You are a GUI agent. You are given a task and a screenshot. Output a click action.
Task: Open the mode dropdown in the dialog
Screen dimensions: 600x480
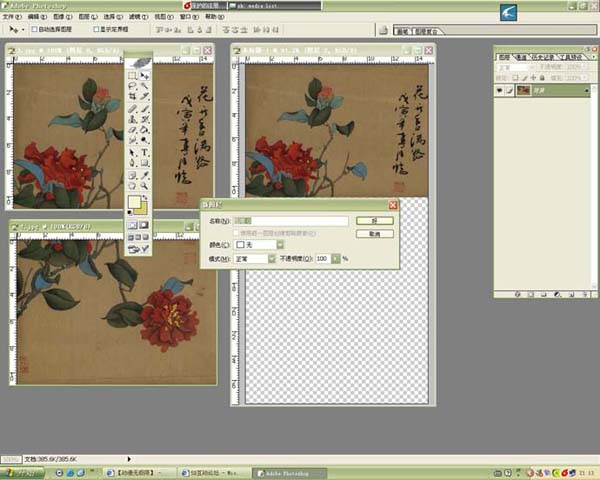[271, 259]
